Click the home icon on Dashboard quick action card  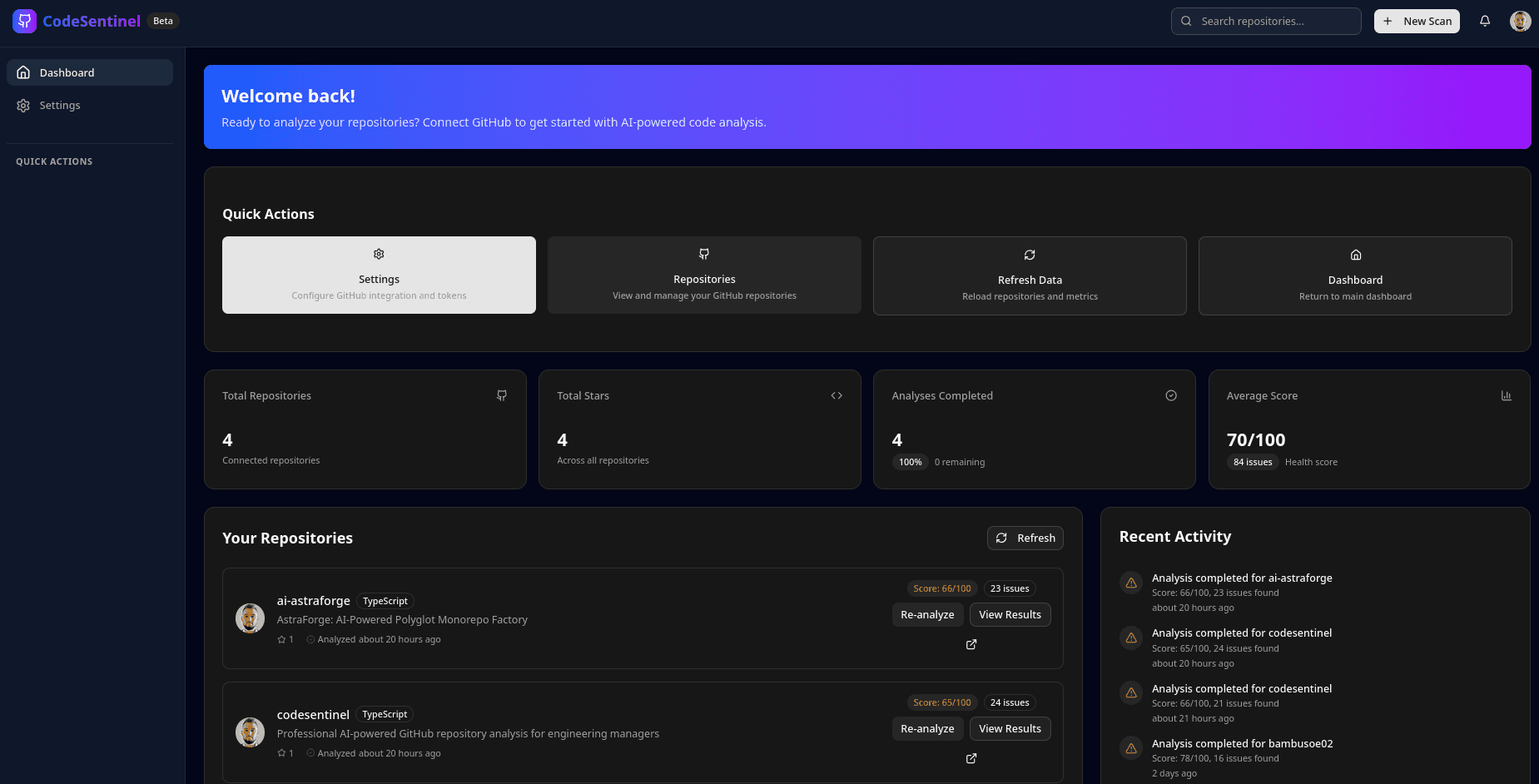pyautogui.click(x=1355, y=255)
